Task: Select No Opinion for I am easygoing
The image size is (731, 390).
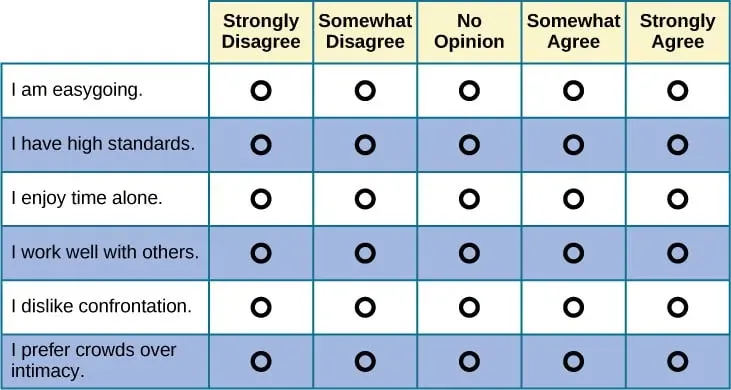Action: point(469,90)
